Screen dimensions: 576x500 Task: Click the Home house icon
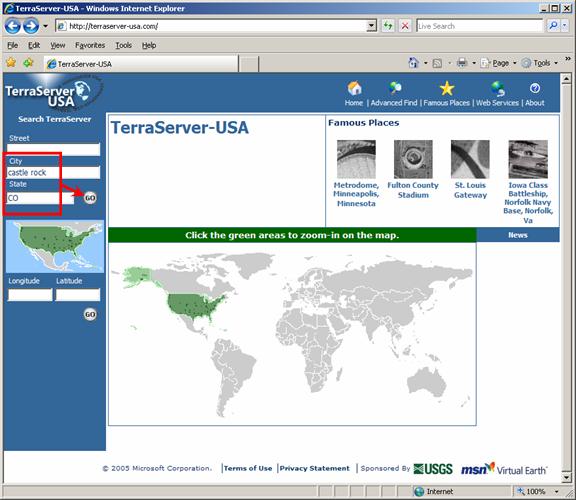click(354, 89)
